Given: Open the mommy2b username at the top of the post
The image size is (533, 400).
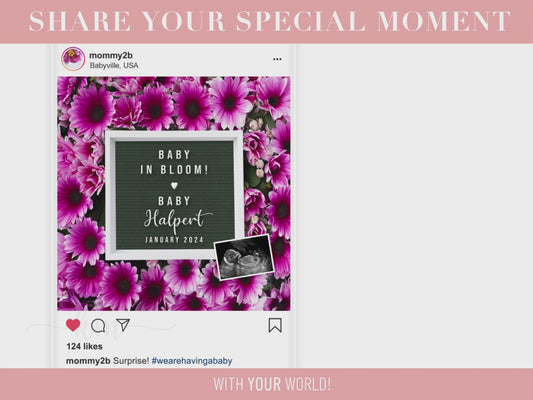Looking at the screenshot, I should (111, 55).
